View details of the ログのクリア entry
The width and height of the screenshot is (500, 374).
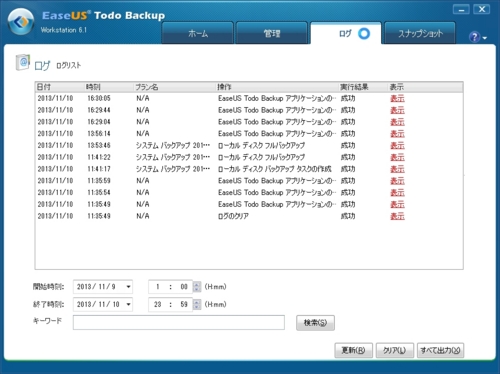(397, 216)
